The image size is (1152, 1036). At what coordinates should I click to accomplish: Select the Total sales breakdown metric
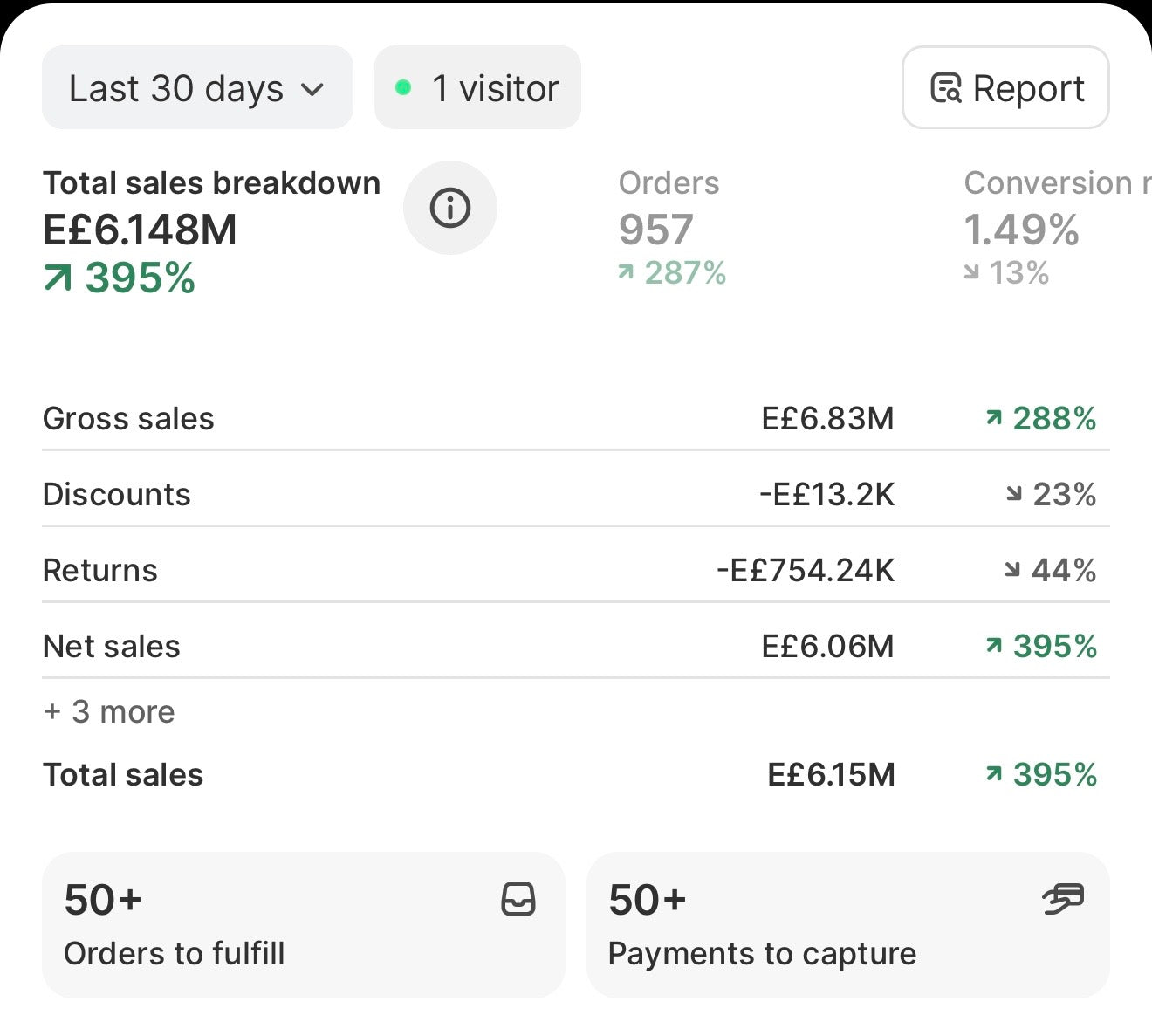point(212,230)
